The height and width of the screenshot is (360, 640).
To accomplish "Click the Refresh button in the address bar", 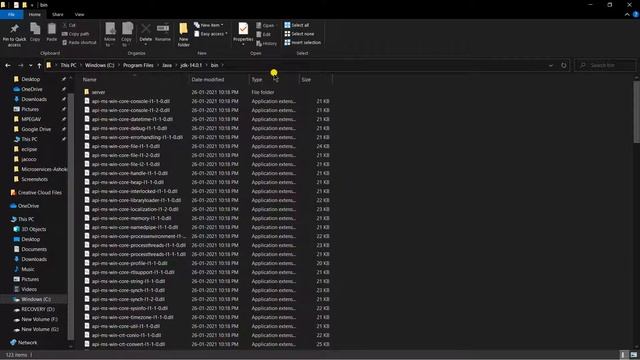I will click(564, 65).
